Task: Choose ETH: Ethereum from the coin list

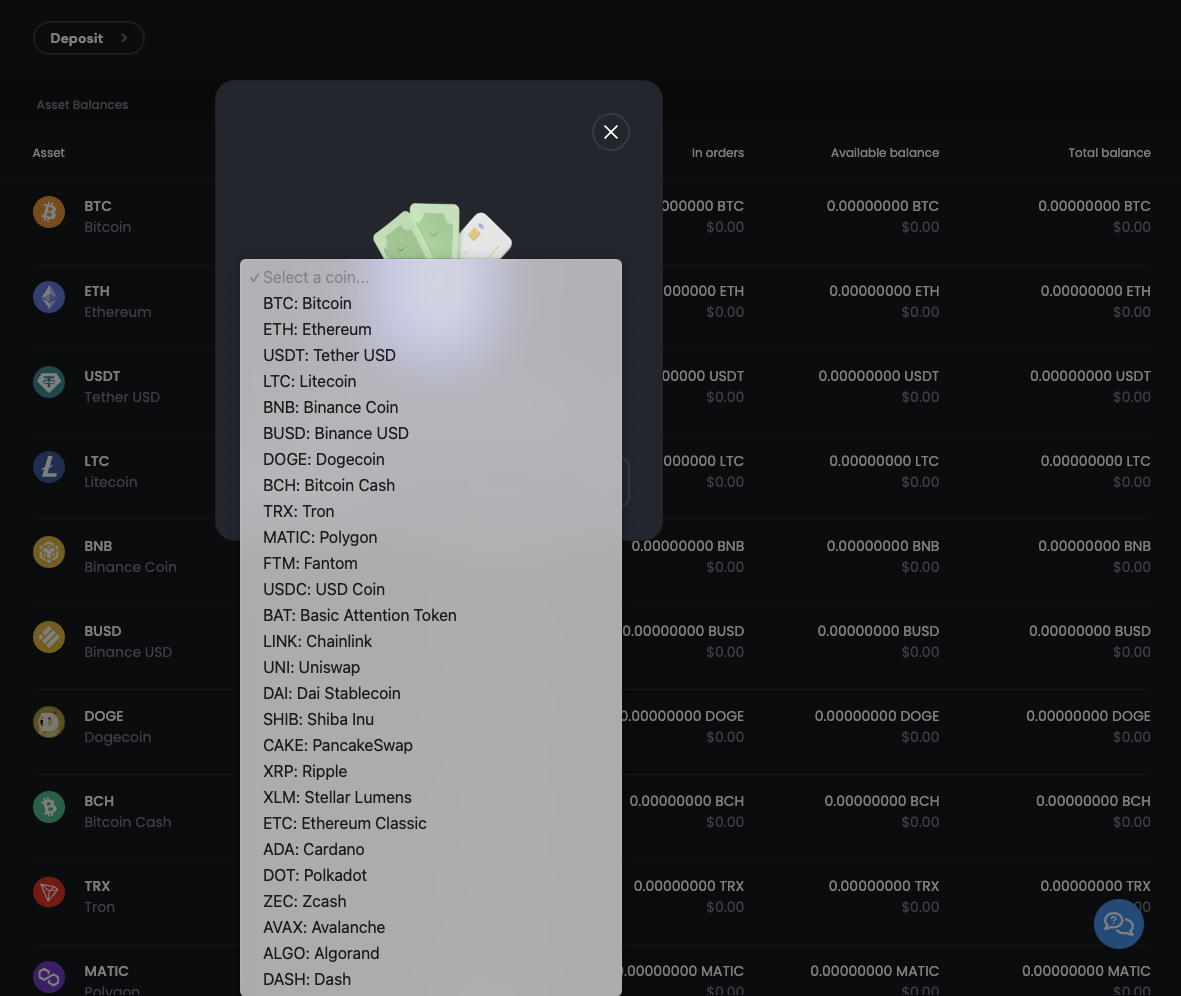Action: [x=431, y=329]
